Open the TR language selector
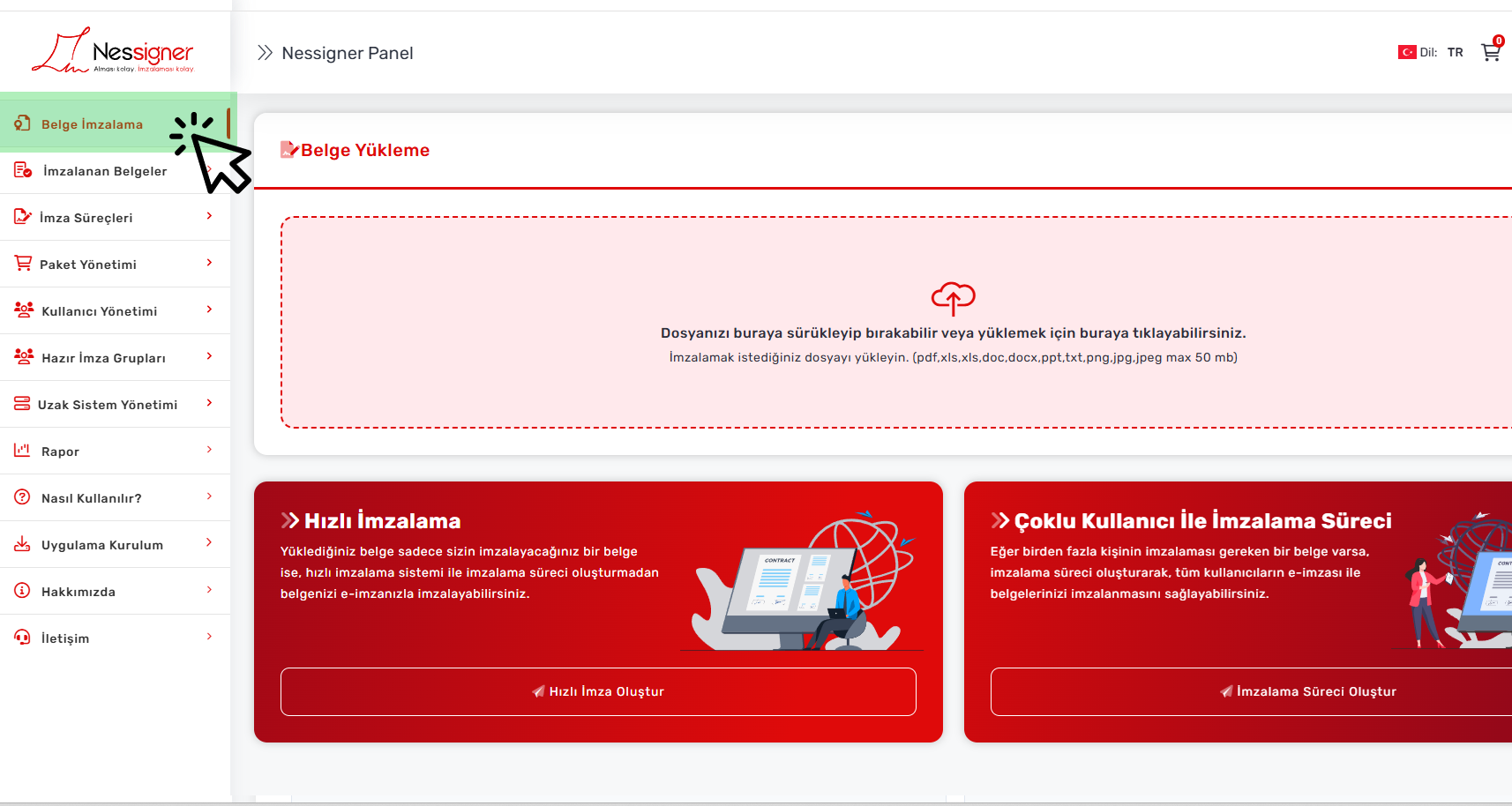 pyautogui.click(x=1455, y=52)
